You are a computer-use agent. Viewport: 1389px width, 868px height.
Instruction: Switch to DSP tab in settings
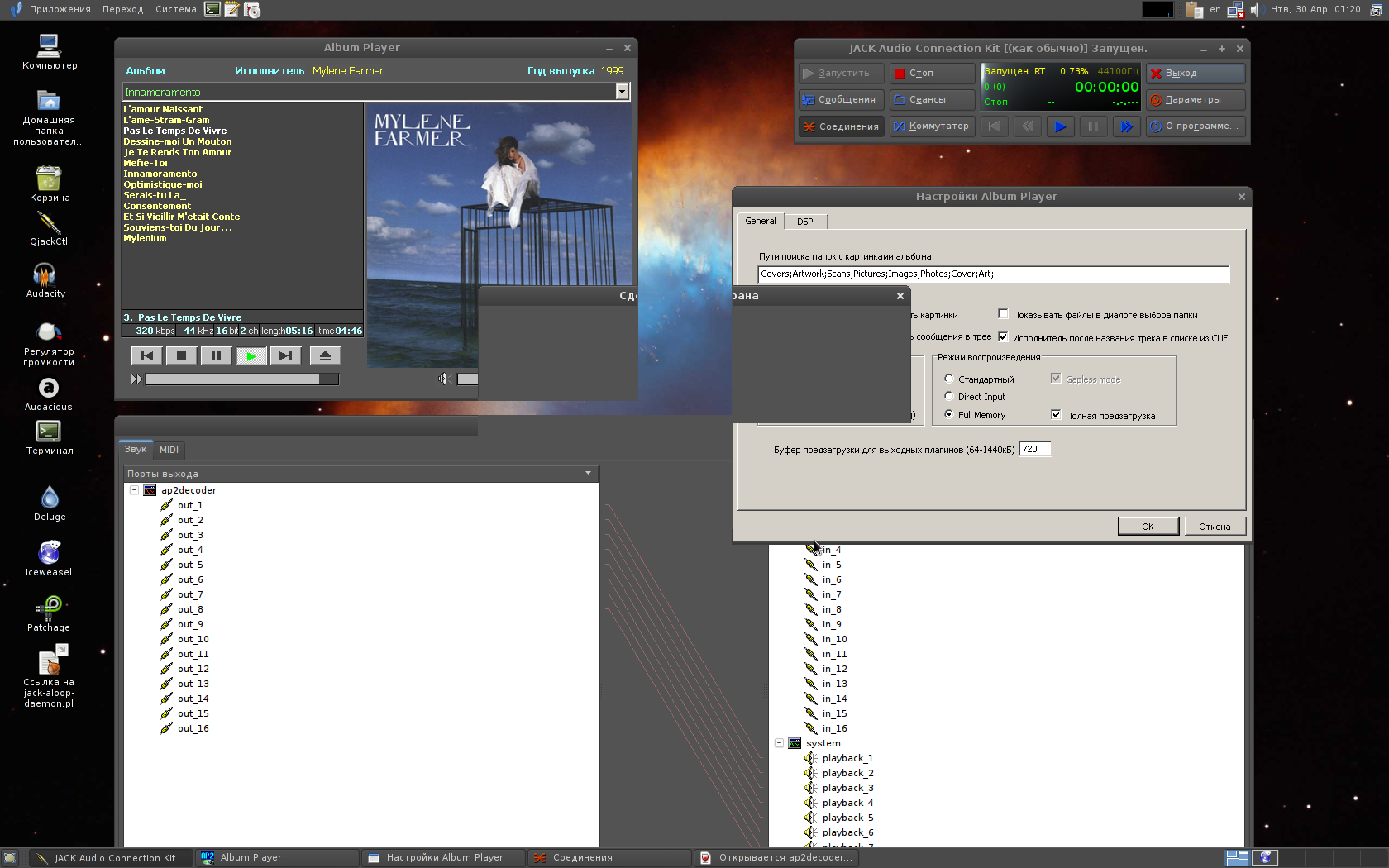click(805, 222)
